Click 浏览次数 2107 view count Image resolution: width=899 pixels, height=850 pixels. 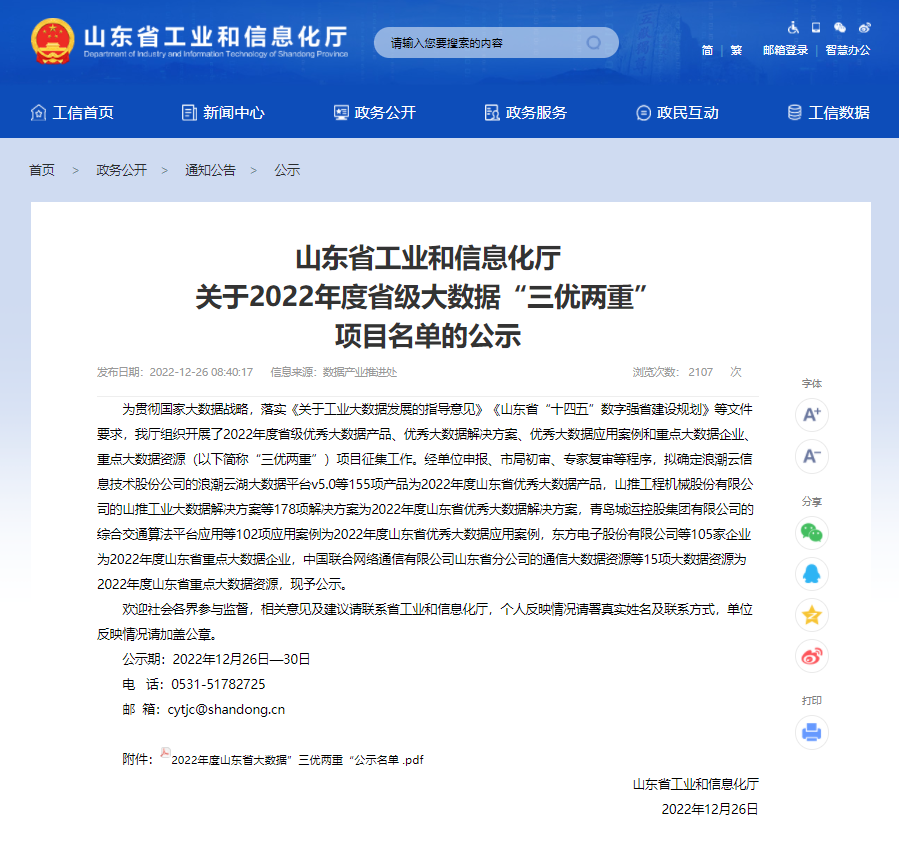[x=687, y=372]
